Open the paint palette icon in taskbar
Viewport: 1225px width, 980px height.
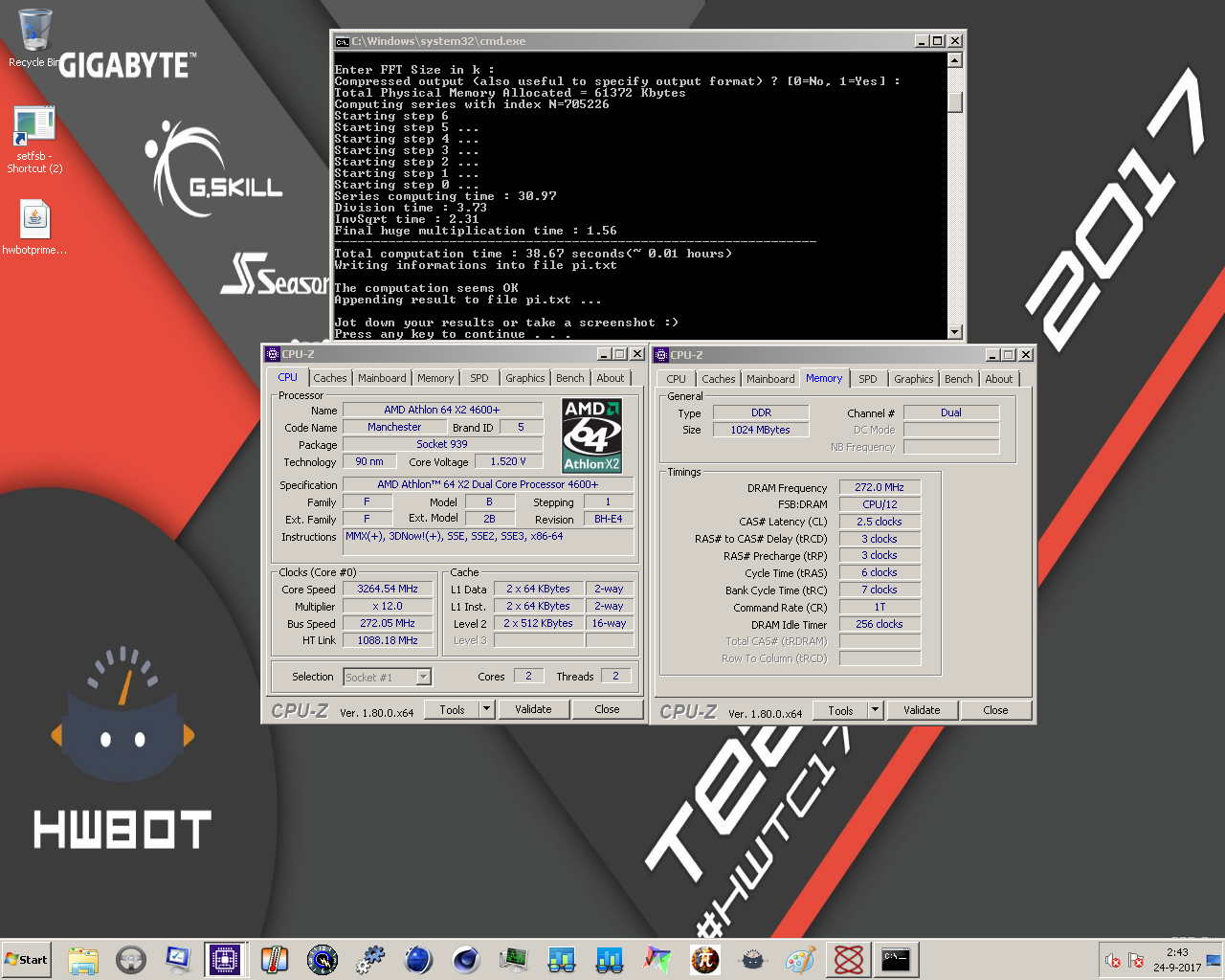(x=801, y=959)
